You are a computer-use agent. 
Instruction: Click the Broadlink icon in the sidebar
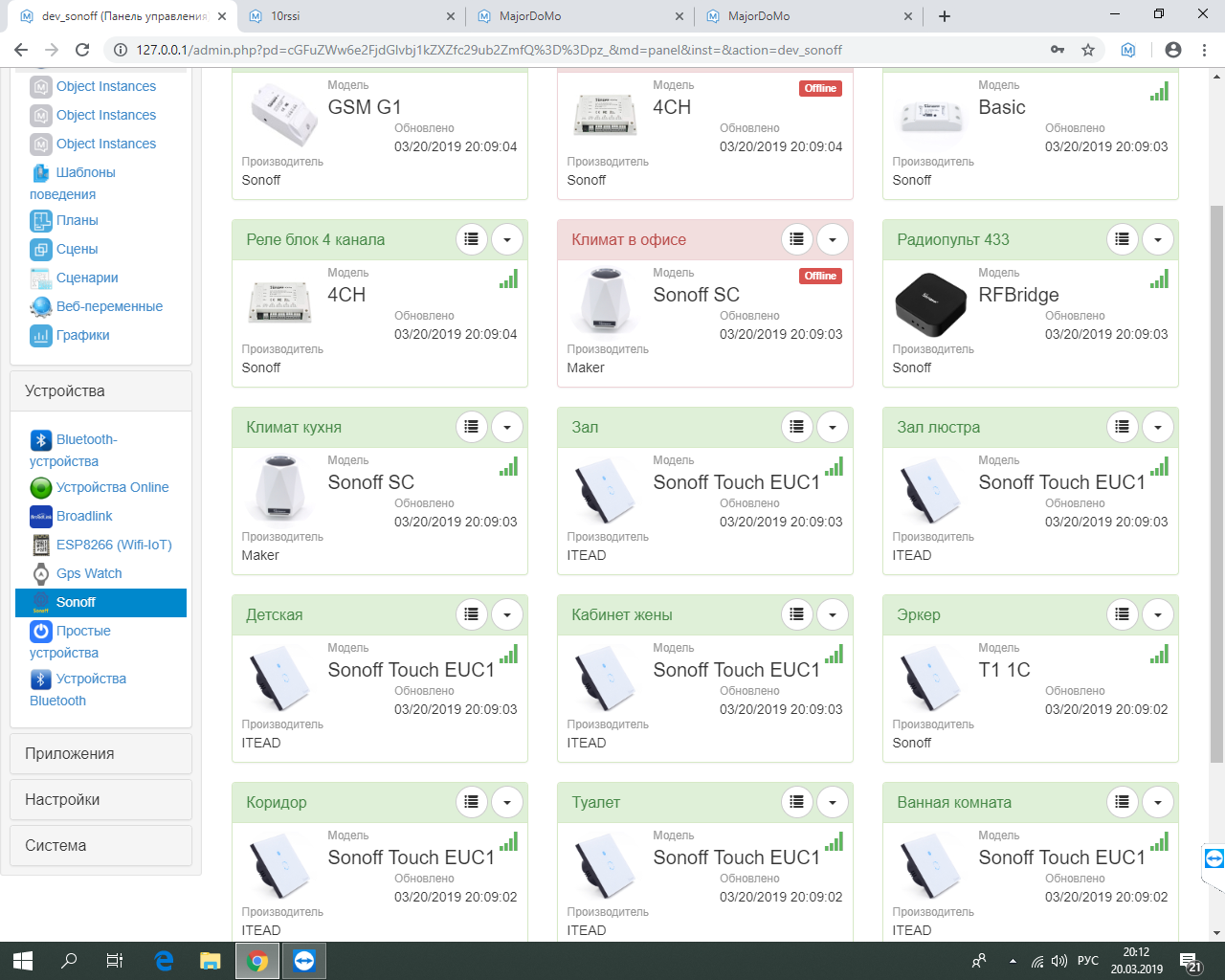[40, 517]
